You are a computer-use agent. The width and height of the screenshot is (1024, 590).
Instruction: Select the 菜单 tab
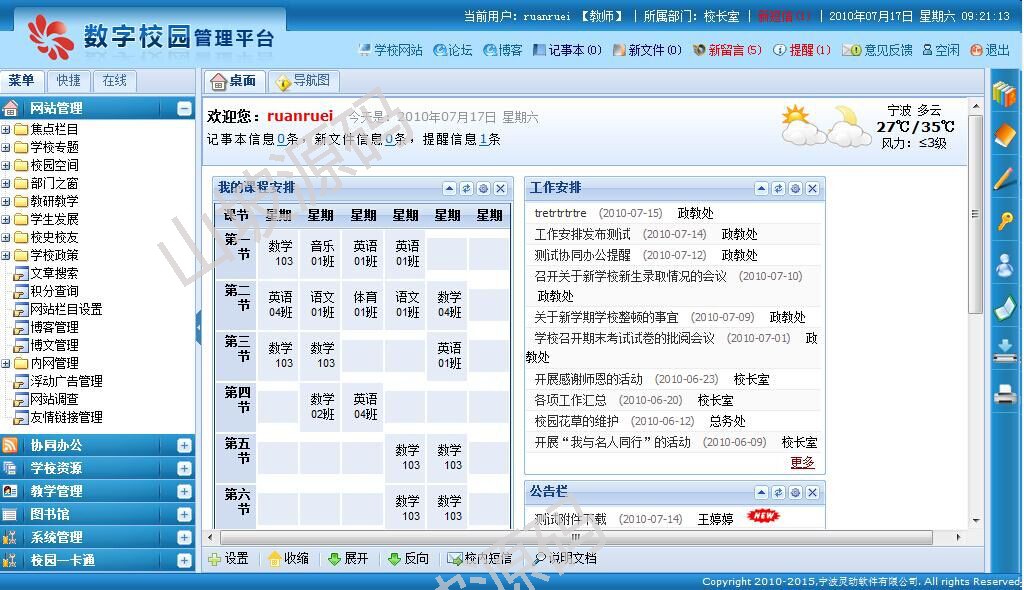click(x=22, y=81)
